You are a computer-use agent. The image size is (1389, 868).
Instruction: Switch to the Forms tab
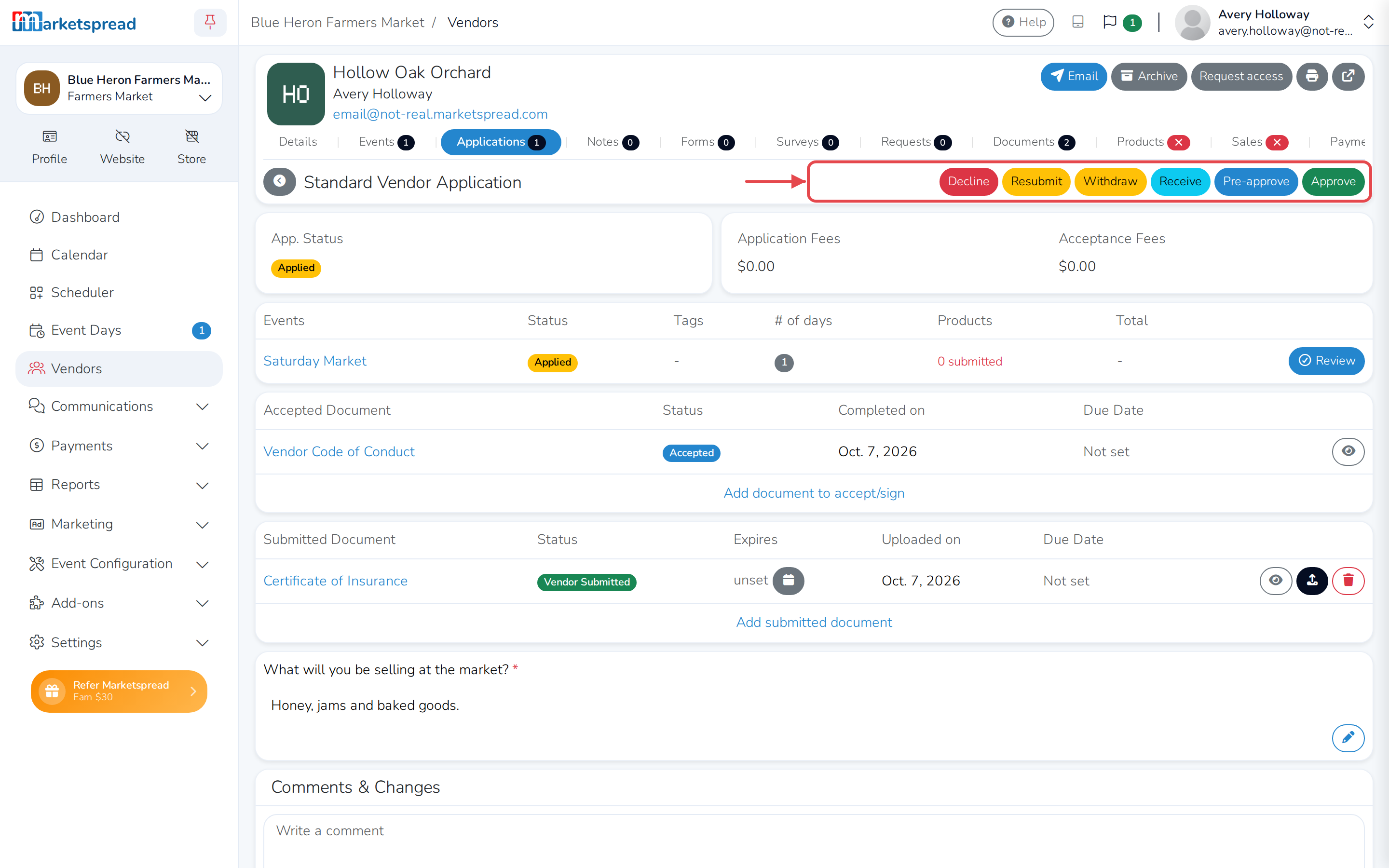[x=707, y=142]
